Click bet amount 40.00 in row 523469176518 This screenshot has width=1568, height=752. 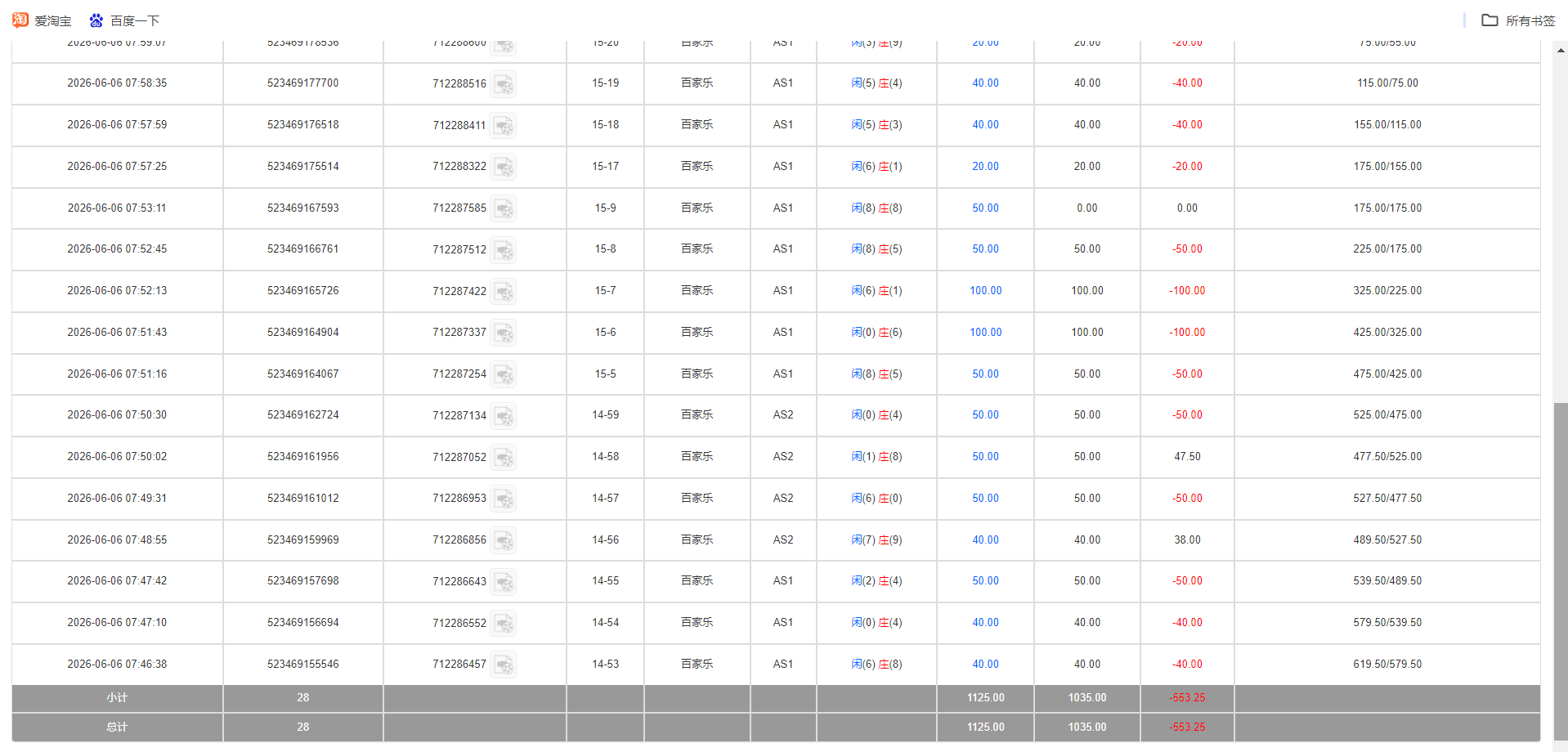[985, 125]
